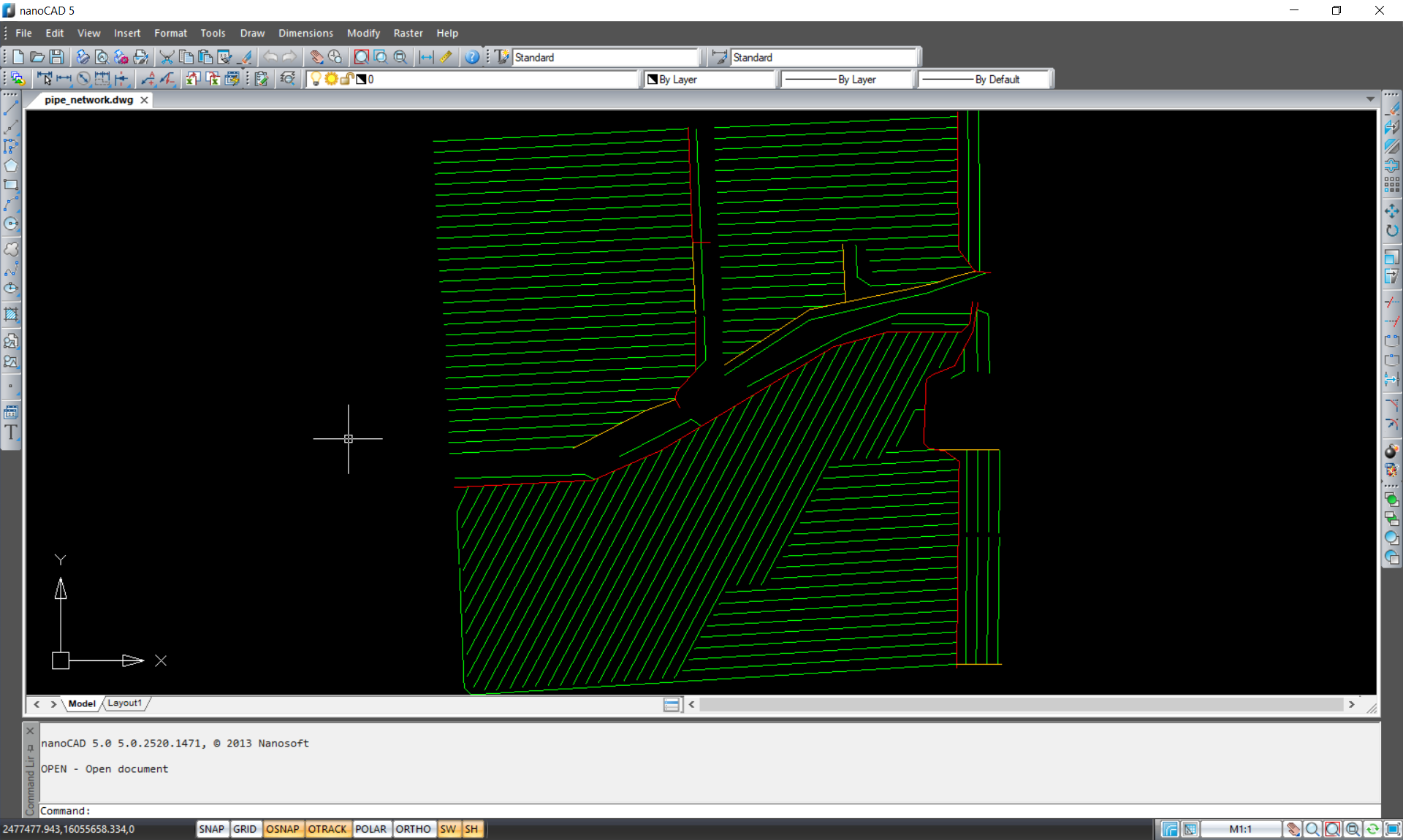
Task: Toggle OSNAP mode in status bar
Action: (x=282, y=829)
